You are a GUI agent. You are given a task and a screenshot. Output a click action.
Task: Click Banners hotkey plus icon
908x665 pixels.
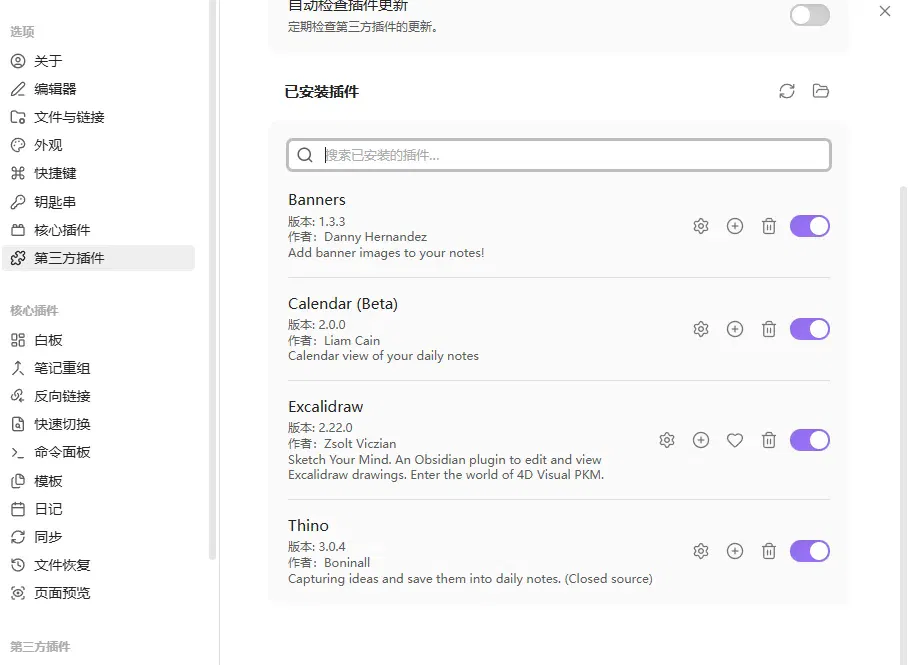click(x=735, y=226)
